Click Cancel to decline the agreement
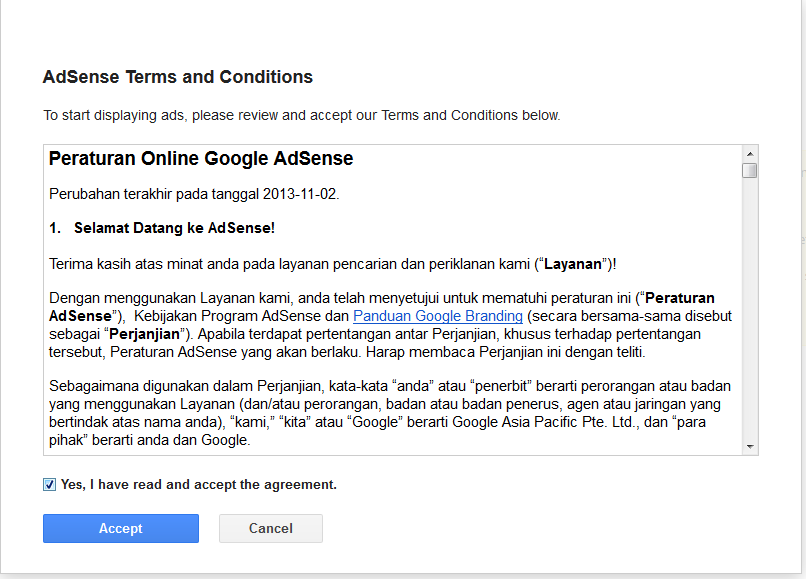Viewport: 806px width, 579px height. tap(270, 528)
